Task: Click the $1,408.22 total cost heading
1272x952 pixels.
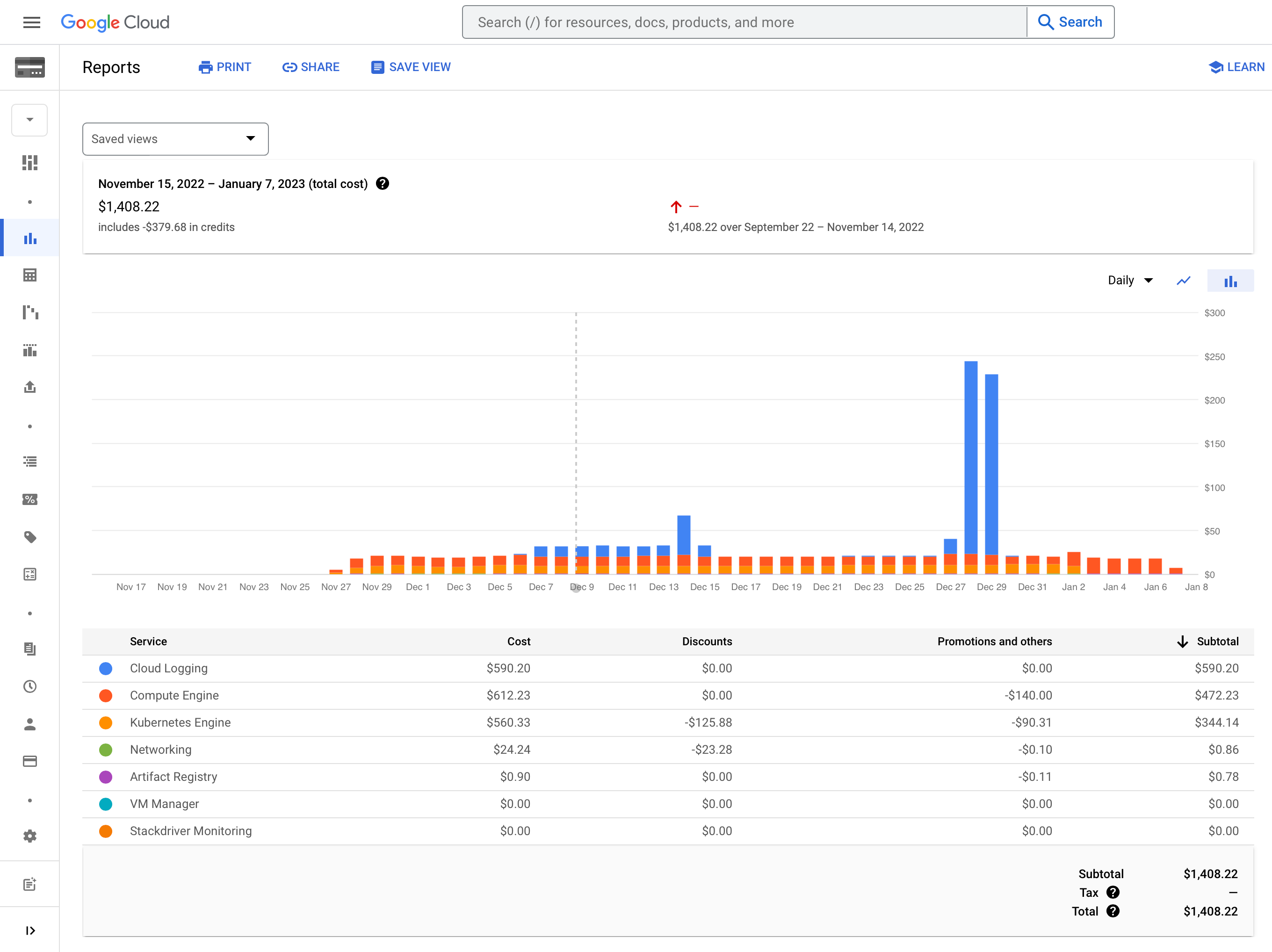Action: click(129, 206)
